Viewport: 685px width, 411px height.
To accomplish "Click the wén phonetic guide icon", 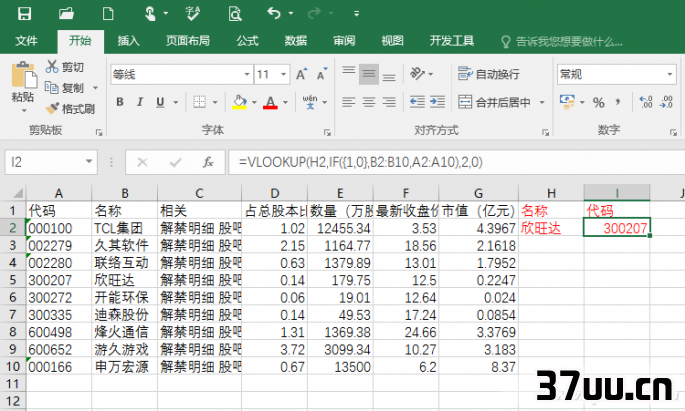I will point(310,102).
